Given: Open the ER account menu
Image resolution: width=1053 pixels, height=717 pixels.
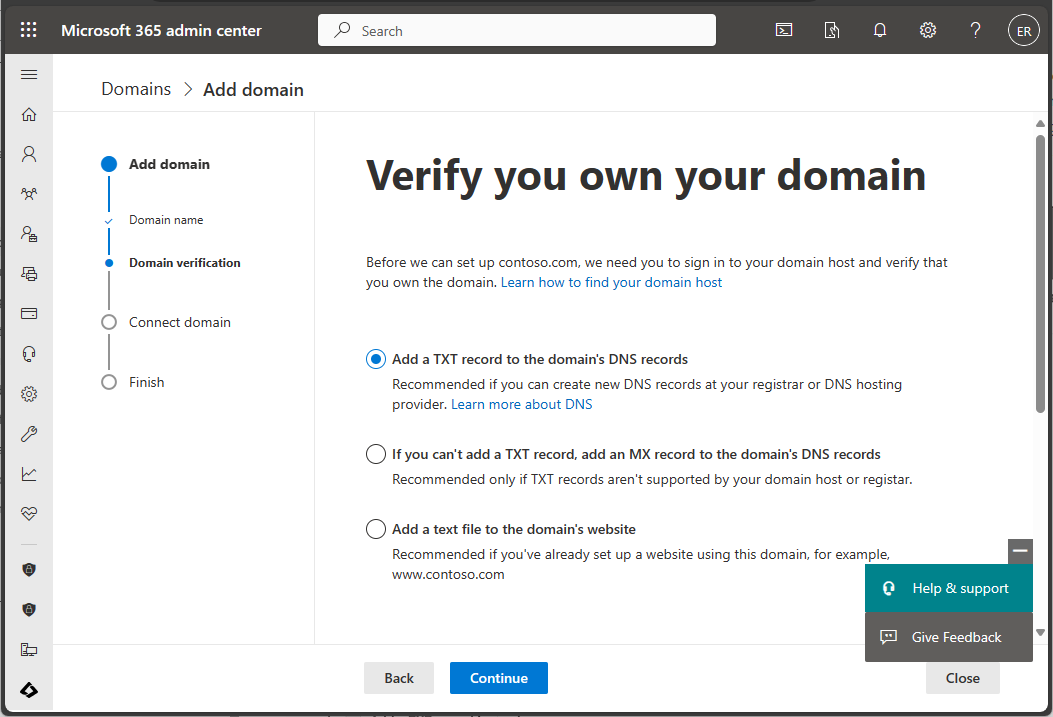Looking at the screenshot, I should 1023,30.
